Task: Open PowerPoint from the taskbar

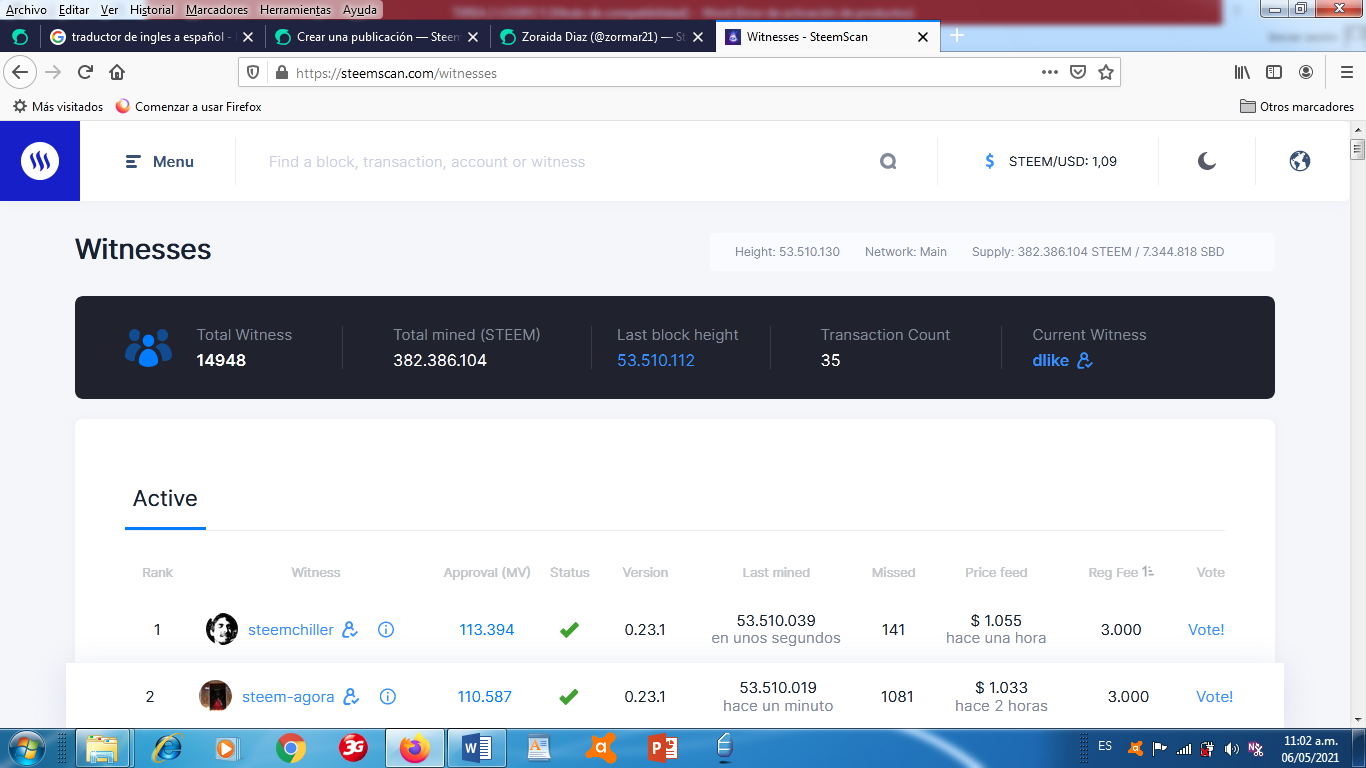Action: click(662, 747)
